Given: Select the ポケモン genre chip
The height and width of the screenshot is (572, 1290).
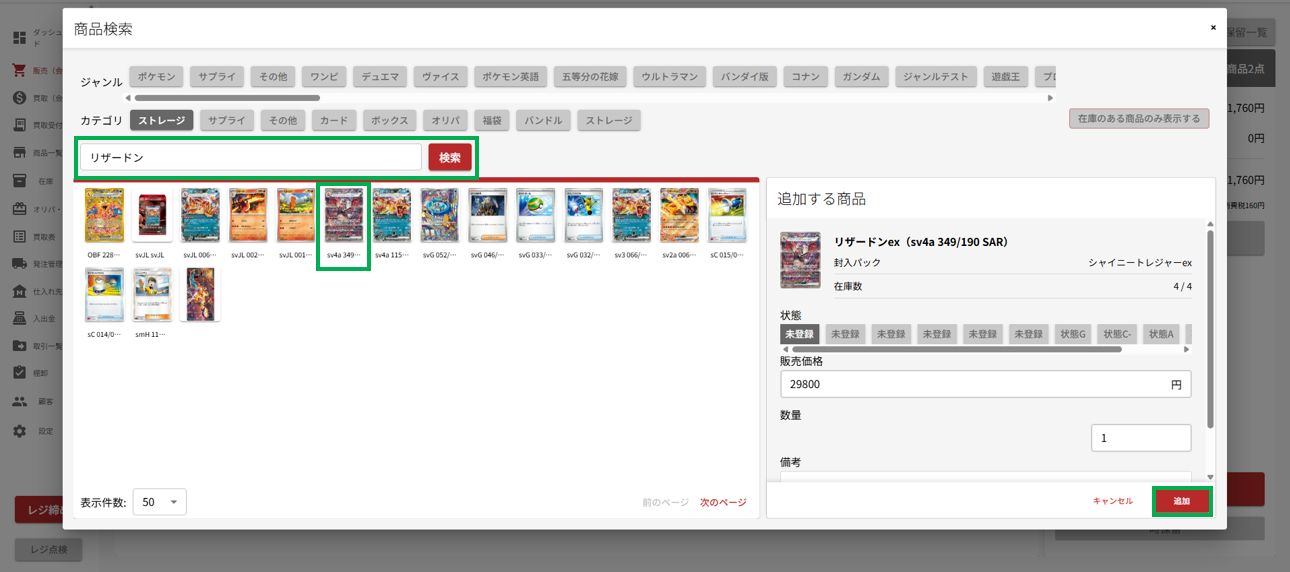Looking at the screenshot, I should 156,76.
